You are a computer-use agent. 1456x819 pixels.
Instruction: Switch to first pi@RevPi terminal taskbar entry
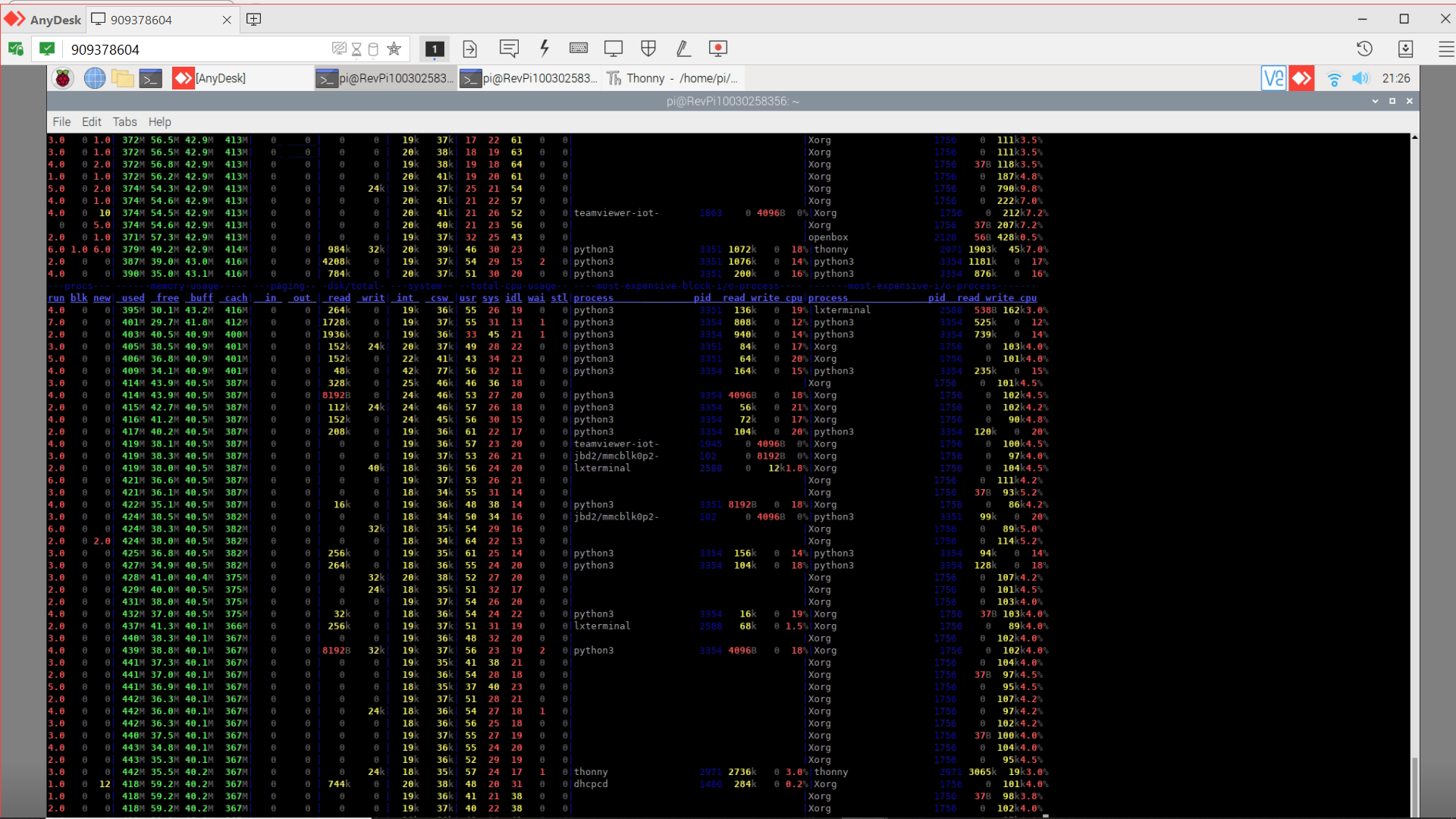tap(386, 78)
